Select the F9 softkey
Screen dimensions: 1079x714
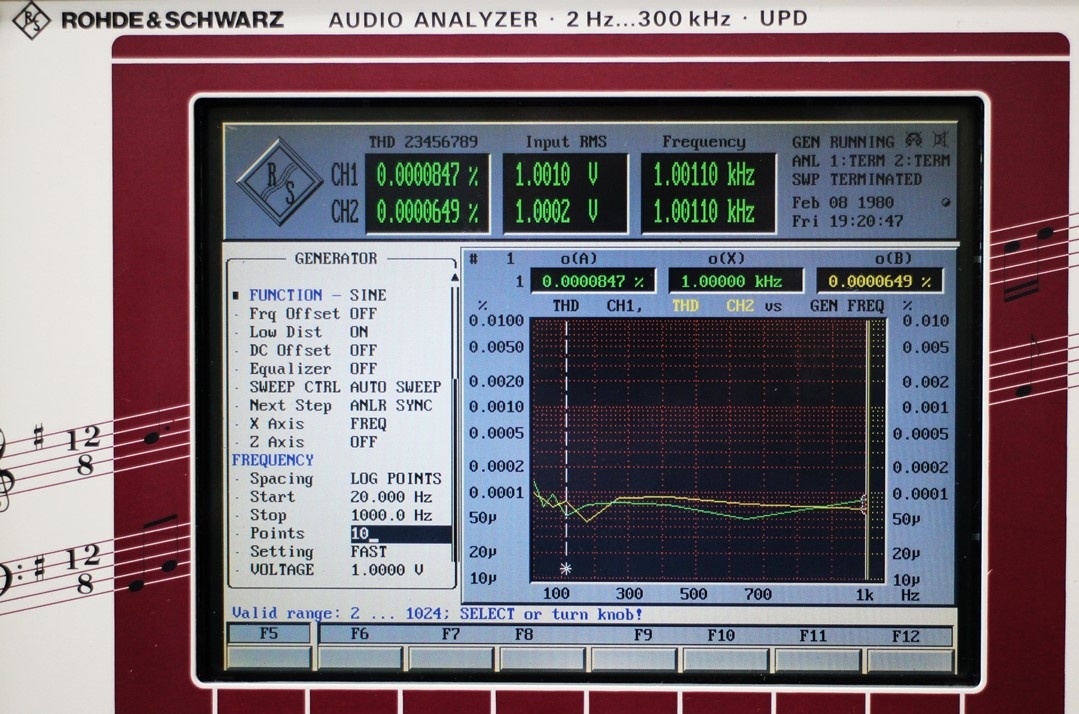(643, 635)
